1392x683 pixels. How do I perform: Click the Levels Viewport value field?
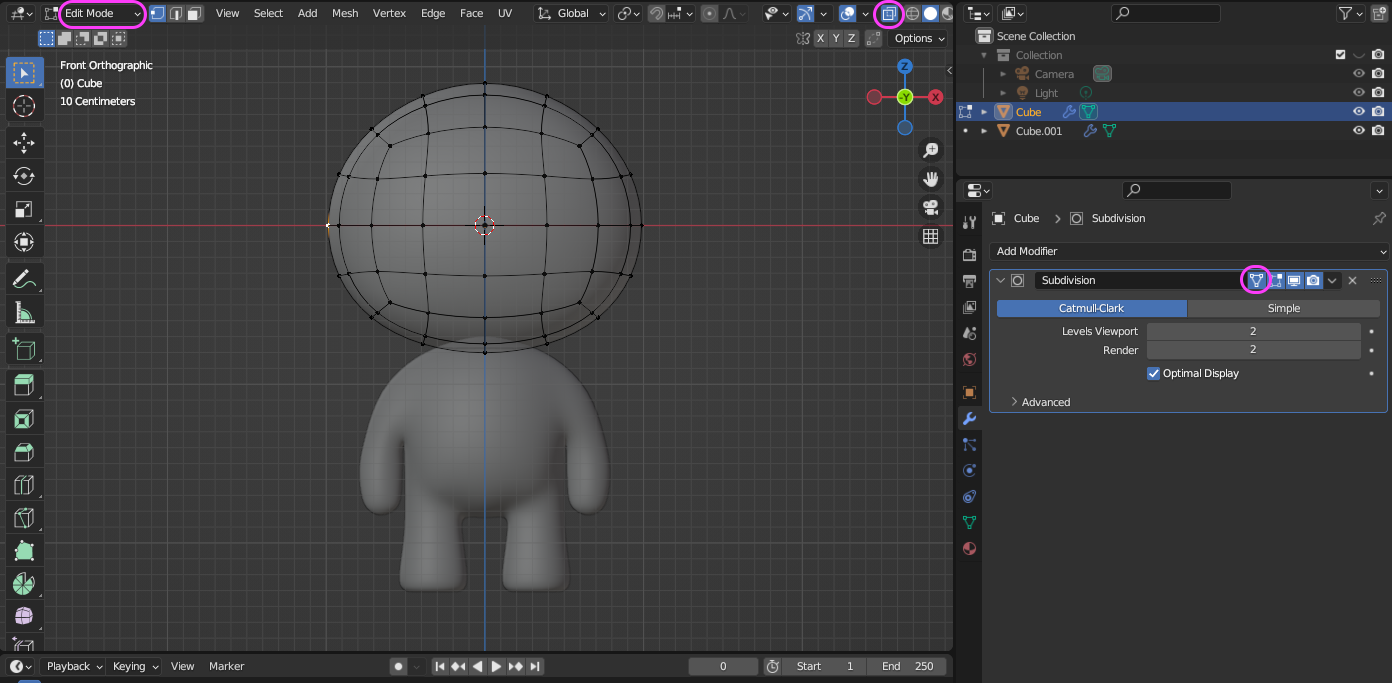(x=1252, y=331)
